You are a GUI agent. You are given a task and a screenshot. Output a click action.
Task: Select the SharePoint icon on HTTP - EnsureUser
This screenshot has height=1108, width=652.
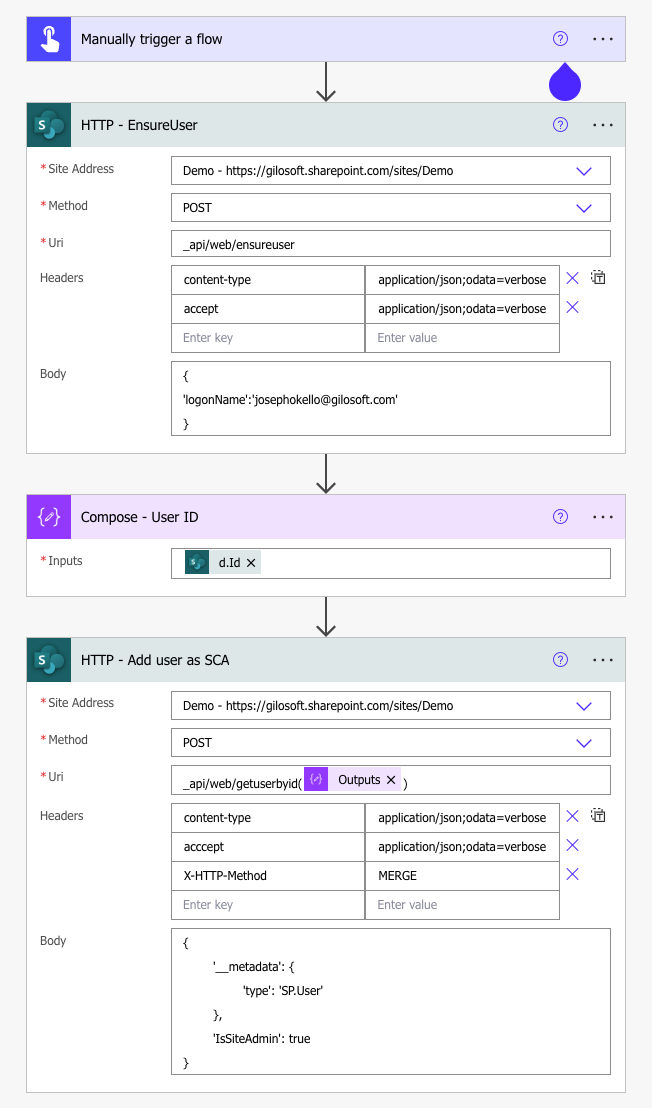[48, 124]
